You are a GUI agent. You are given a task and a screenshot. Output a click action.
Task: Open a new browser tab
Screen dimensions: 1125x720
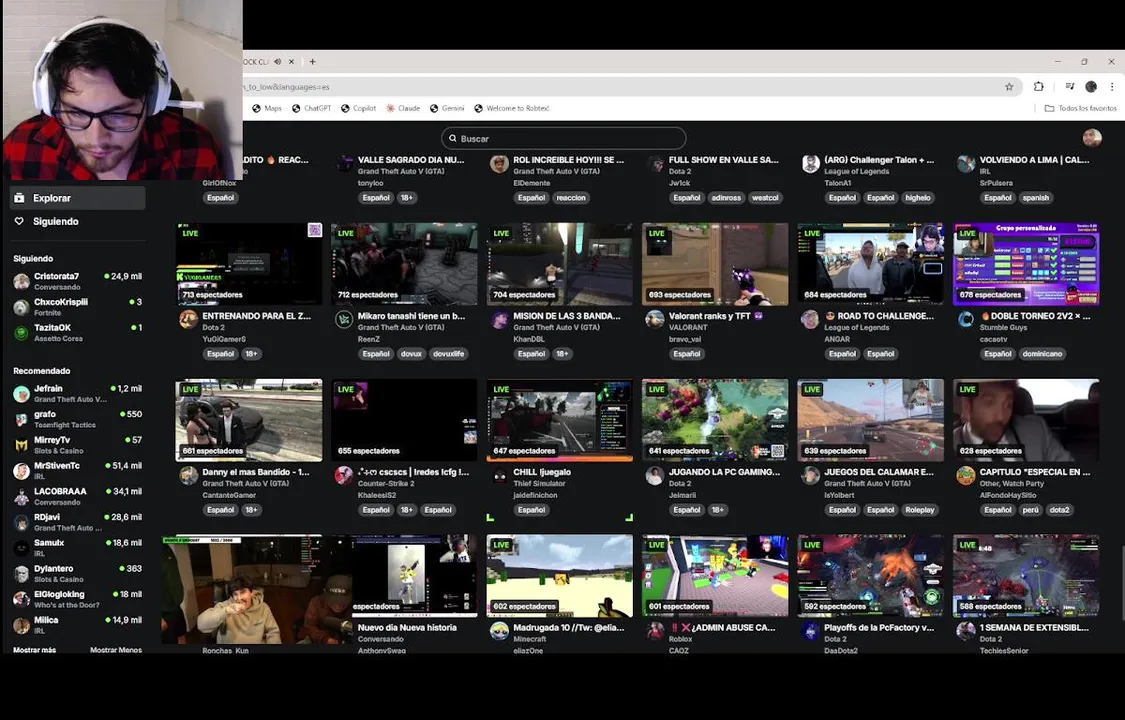[x=312, y=62]
